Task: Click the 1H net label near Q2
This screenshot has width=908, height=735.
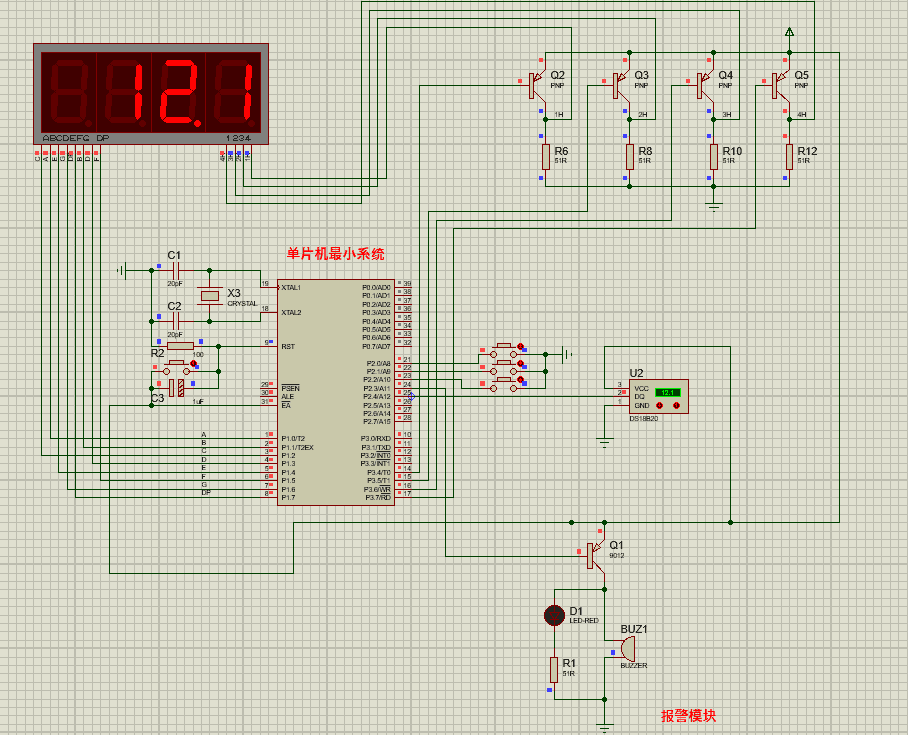Action: pos(559,115)
